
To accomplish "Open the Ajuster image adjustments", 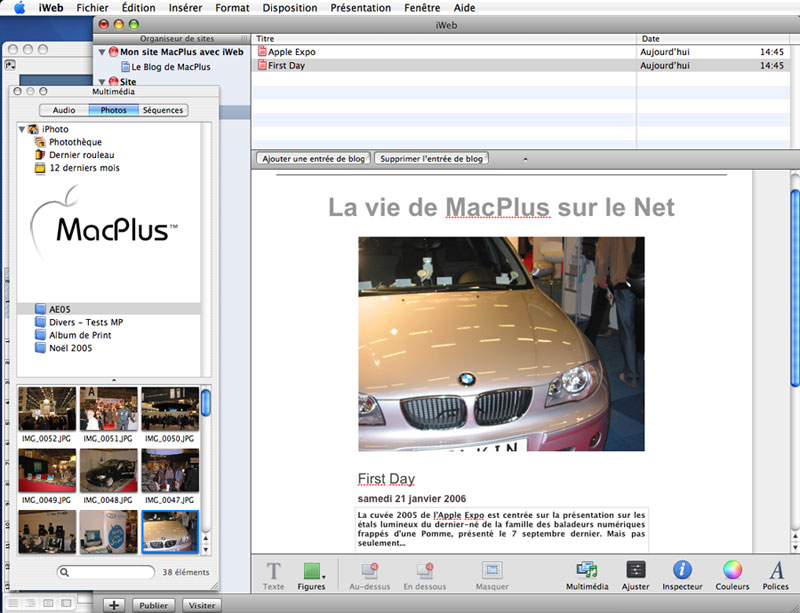I will click(636, 576).
